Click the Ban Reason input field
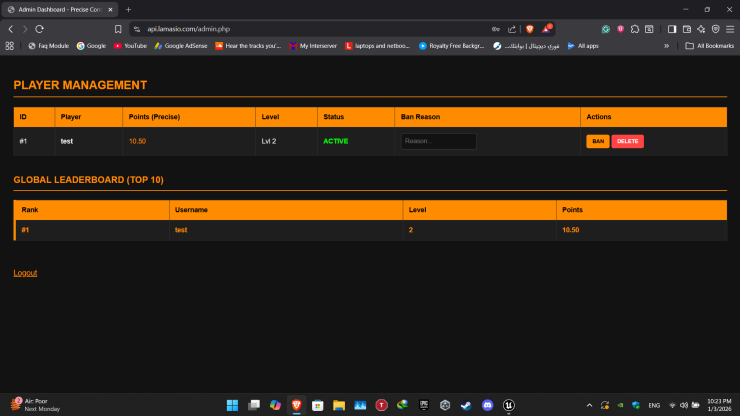 point(438,142)
